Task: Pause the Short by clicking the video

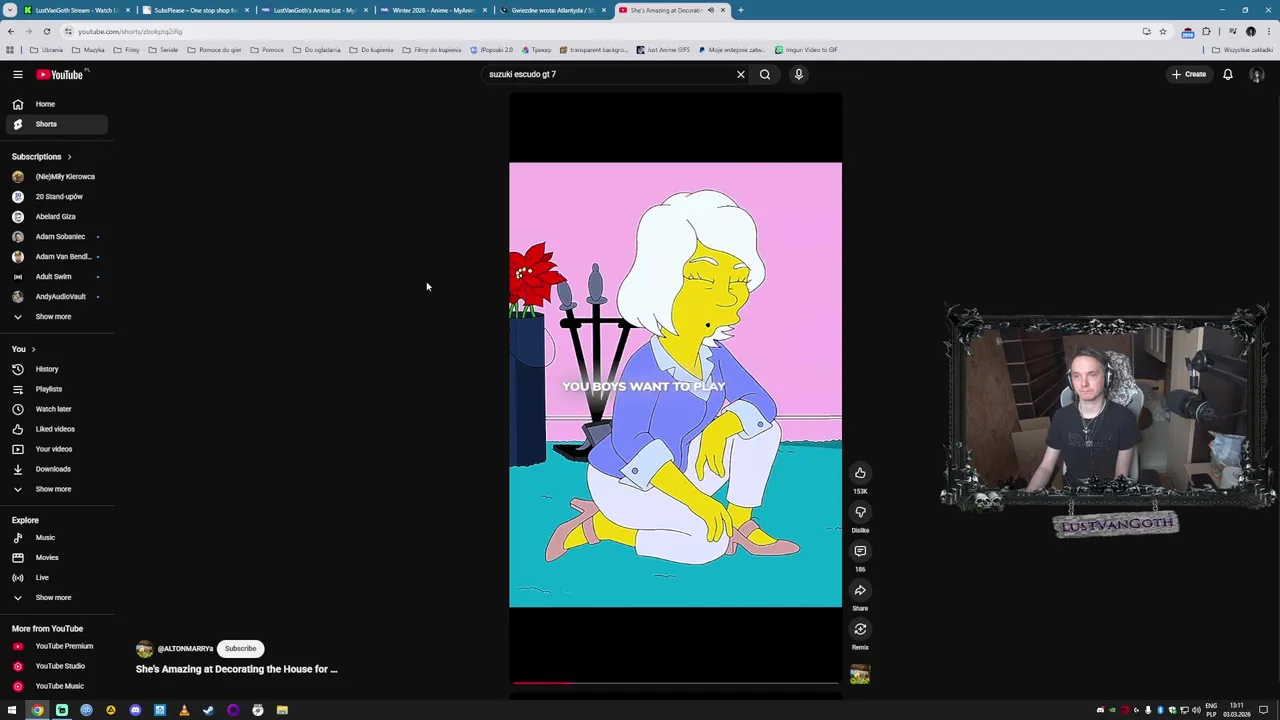Action: [675, 385]
